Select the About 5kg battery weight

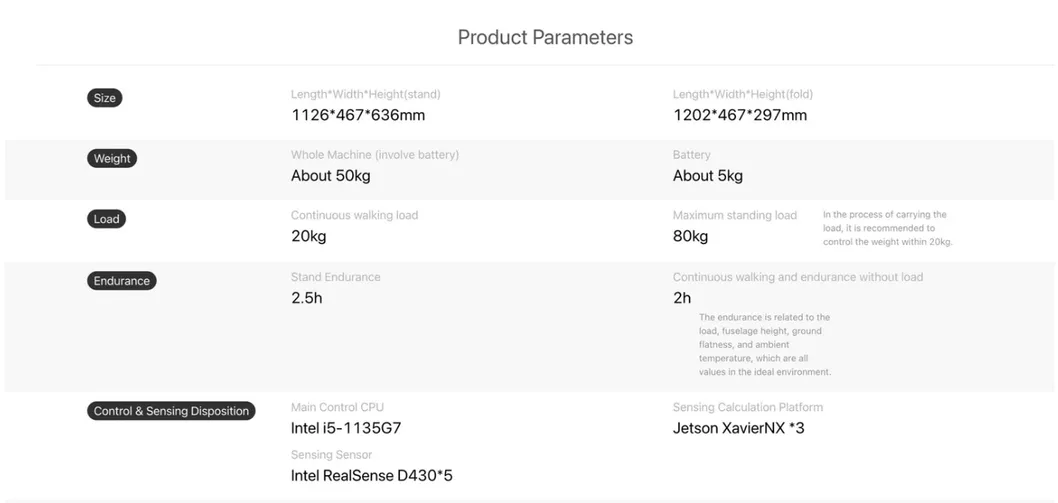708,176
